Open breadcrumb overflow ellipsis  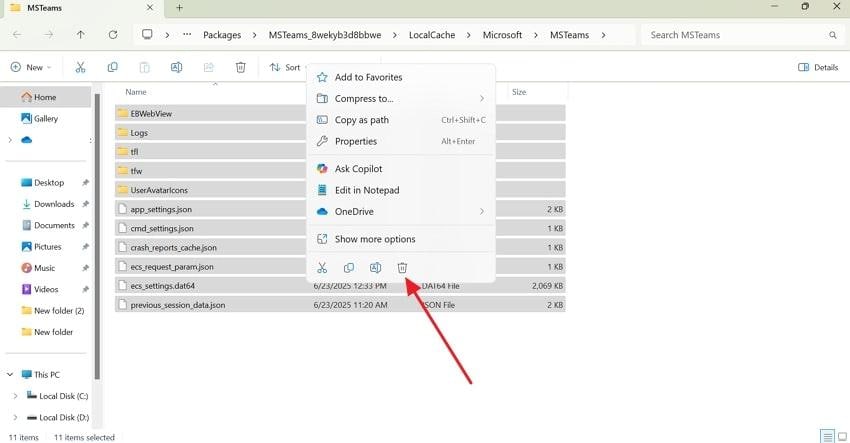[187, 35]
